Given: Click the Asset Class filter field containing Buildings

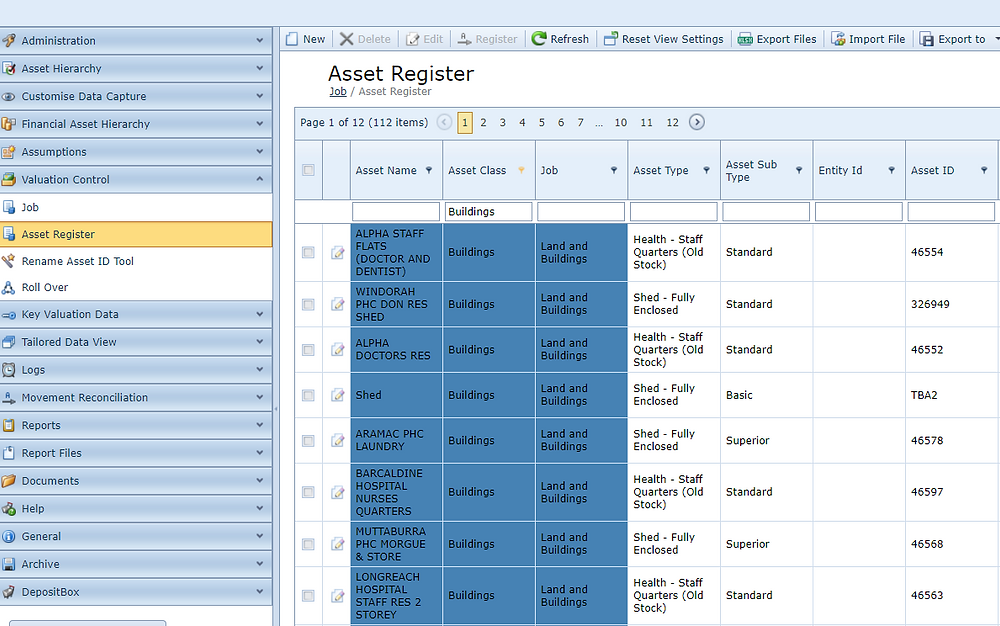Looking at the screenshot, I should point(488,211).
